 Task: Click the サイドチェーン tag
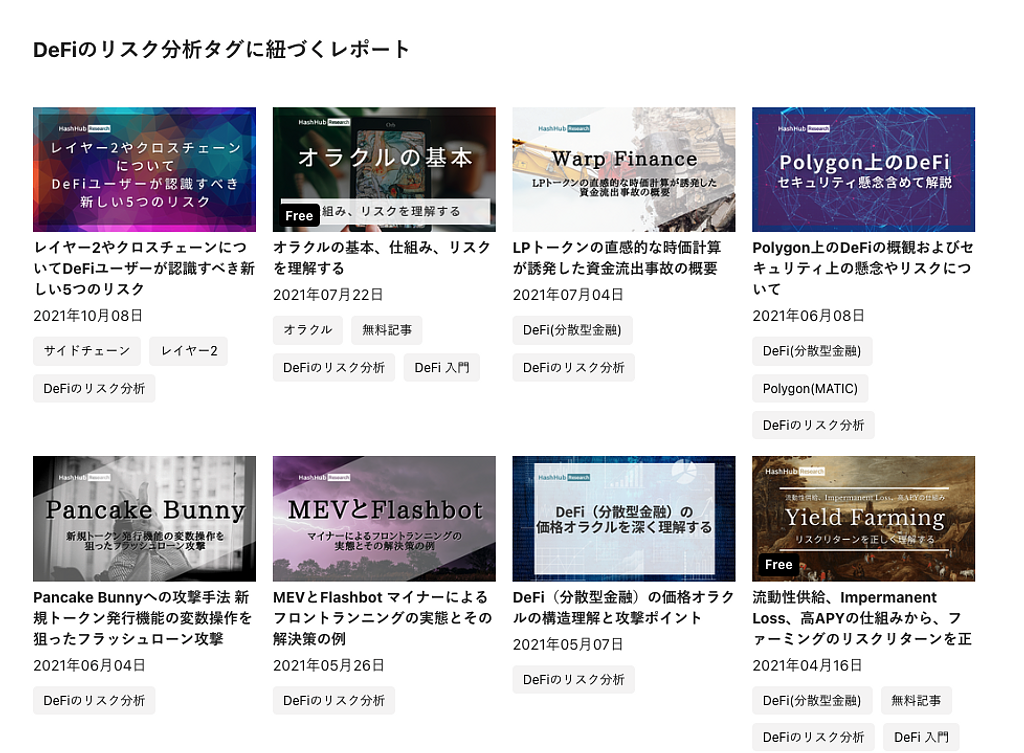(86, 351)
